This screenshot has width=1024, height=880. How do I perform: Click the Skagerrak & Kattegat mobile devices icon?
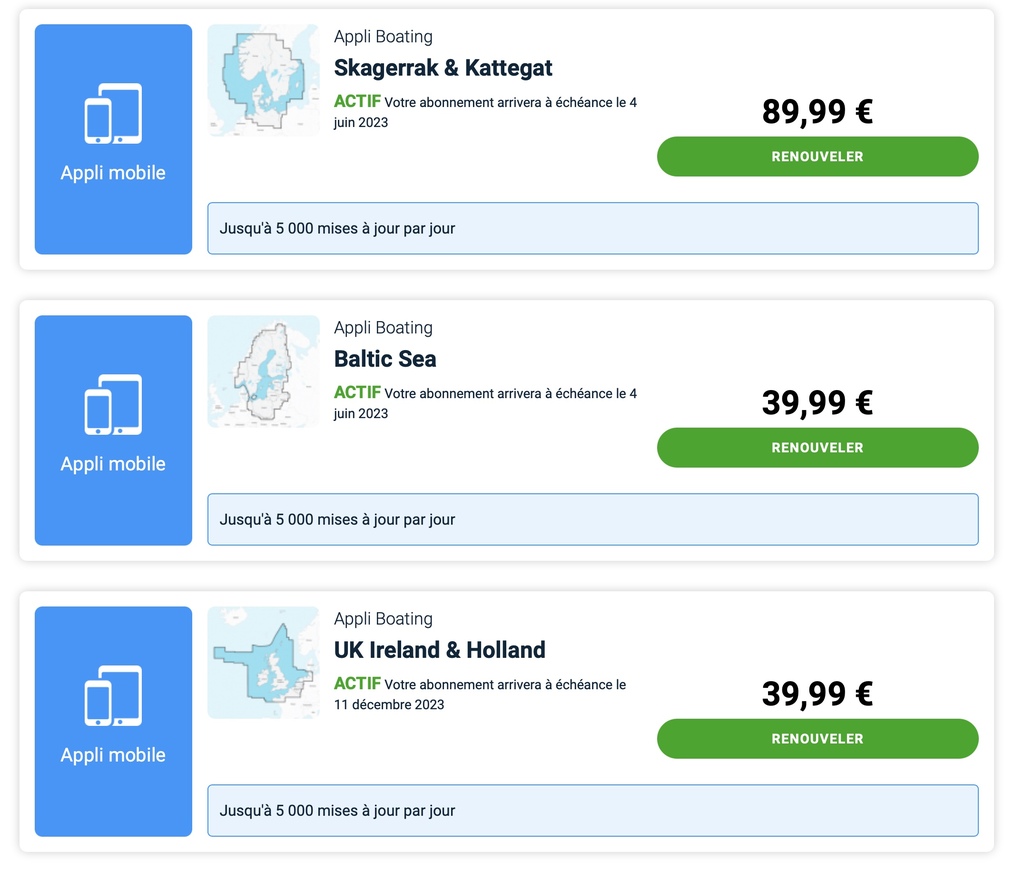[x=113, y=114]
